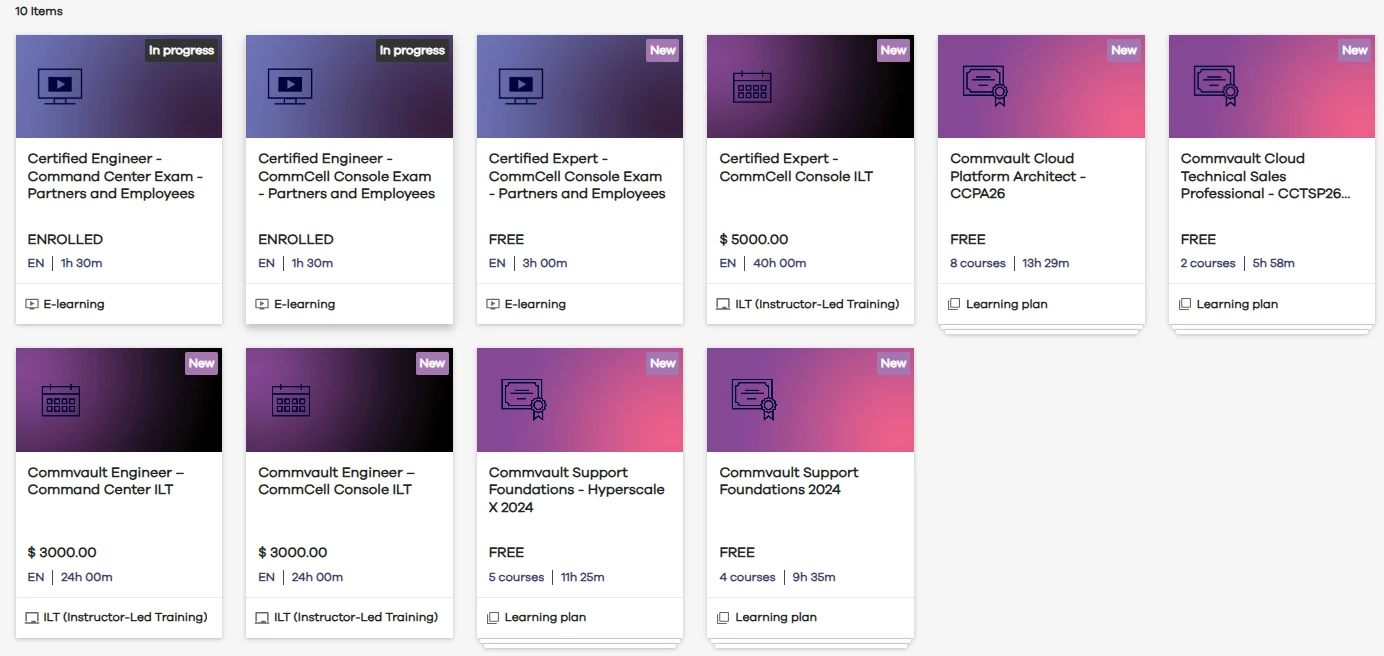Click calendar icon on Commvault Engineer Command Center ILT card
The height and width of the screenshot is (656, 1384).
coord(60,400)
